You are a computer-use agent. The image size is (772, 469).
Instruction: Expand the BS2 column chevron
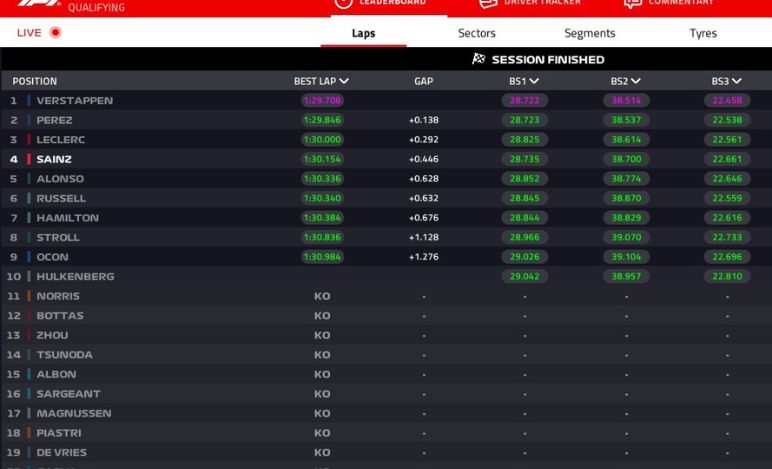coord(636,81)
